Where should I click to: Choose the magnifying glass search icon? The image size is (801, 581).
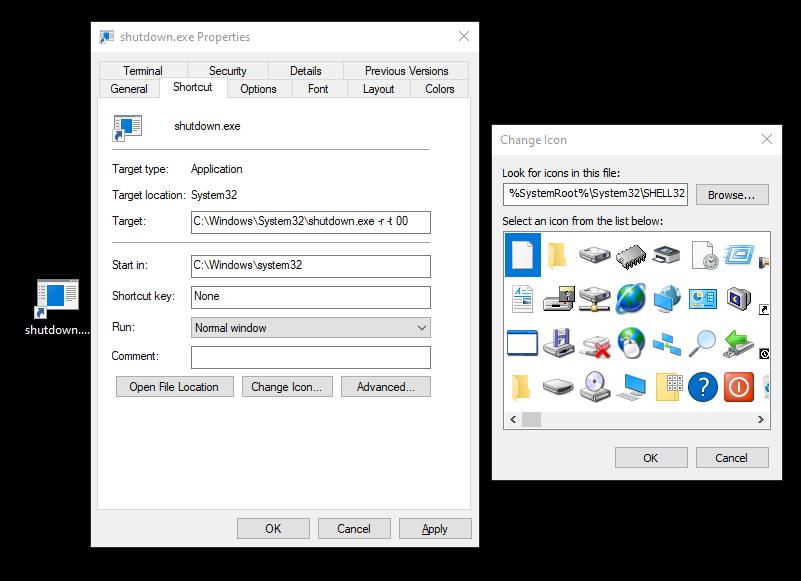click(x=703, y=342)
